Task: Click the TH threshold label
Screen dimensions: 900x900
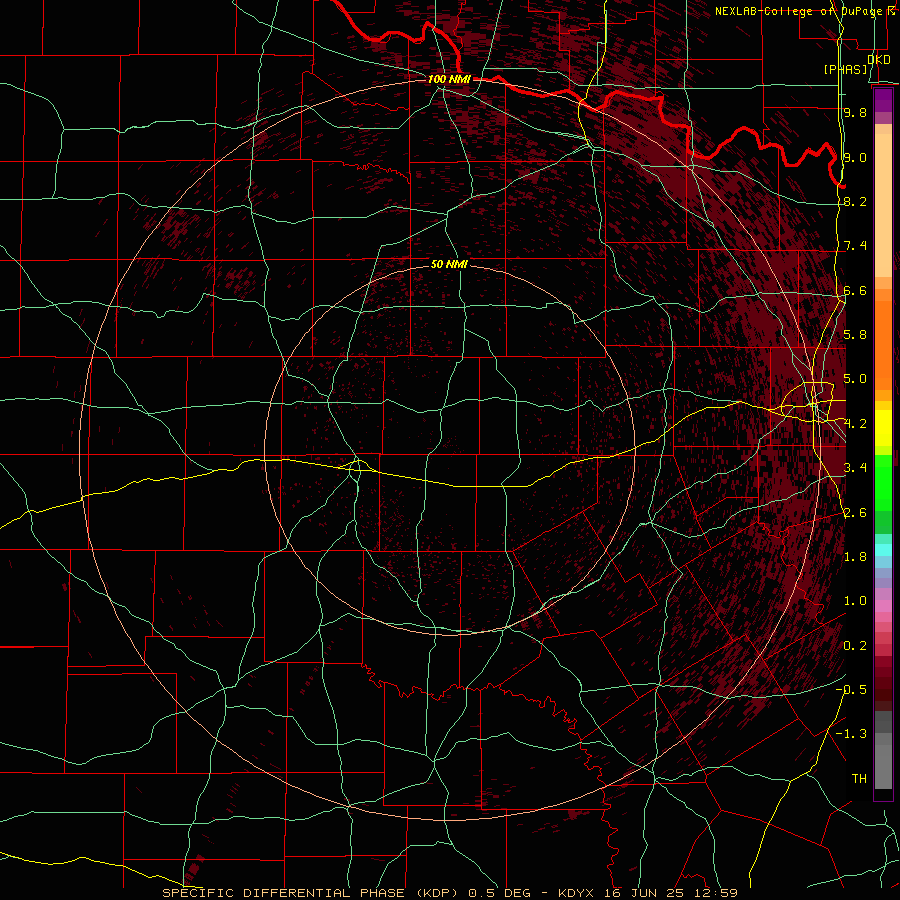Action: (859, 779)
